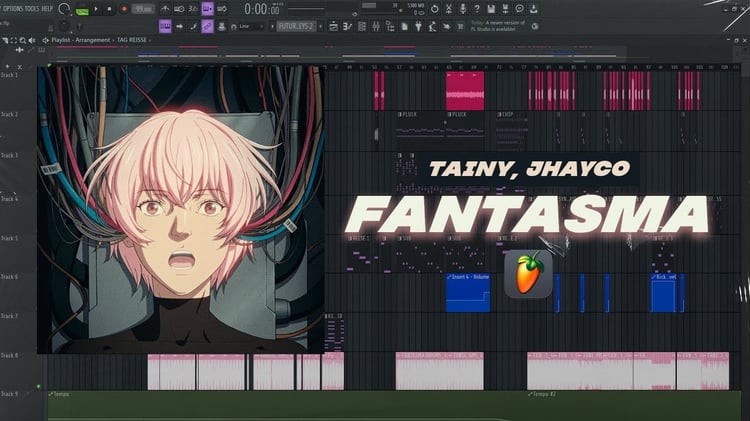The width and height of the screenshot is (750, 421).
Task: Open the dropdown arrow after pattern name
Action: (320, 26)
